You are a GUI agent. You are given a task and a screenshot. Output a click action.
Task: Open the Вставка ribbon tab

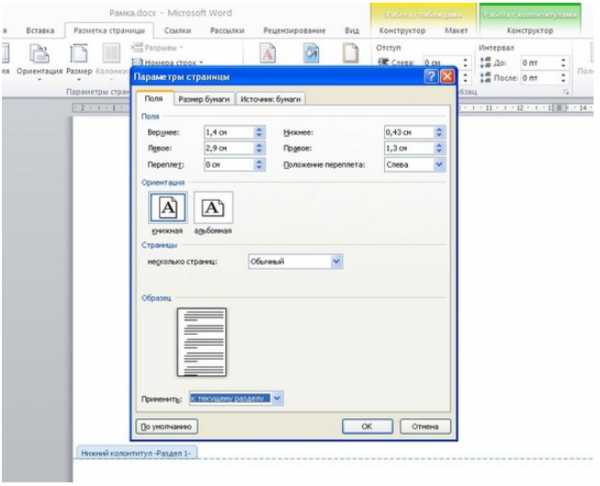point(40,31)
